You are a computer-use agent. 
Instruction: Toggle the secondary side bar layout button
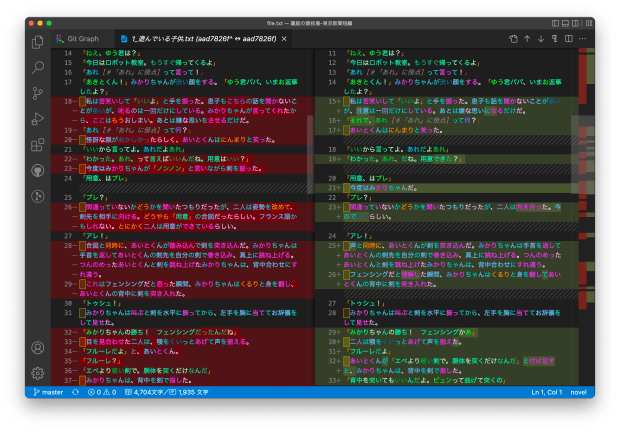click(575, 23)
